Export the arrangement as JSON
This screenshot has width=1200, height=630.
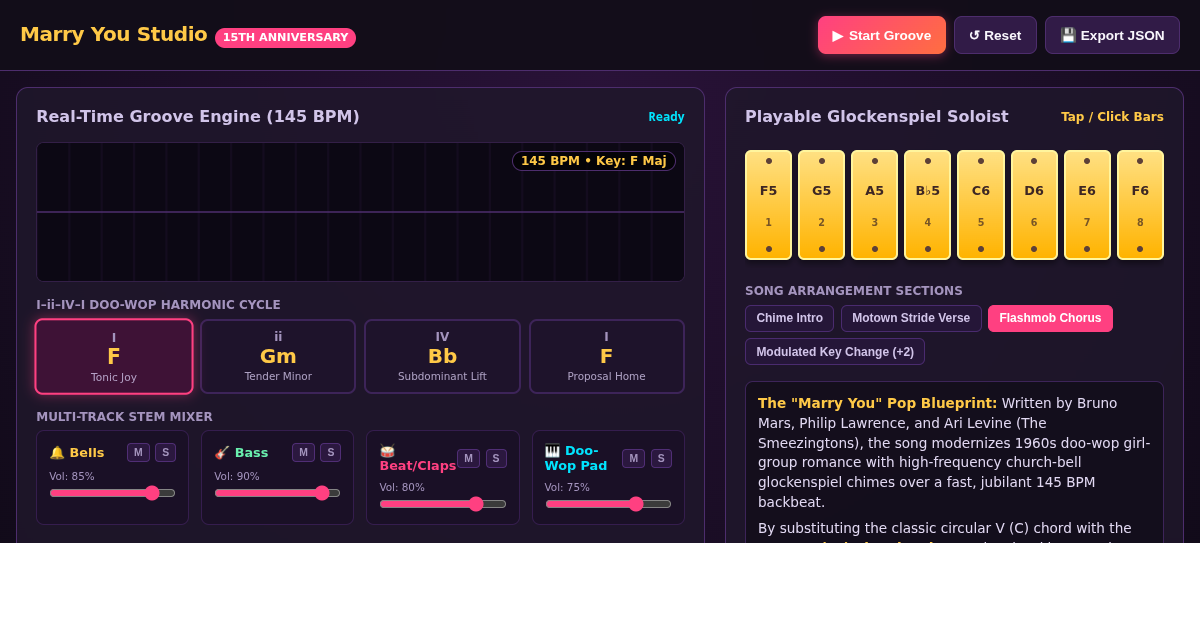tap(1112, 35)
